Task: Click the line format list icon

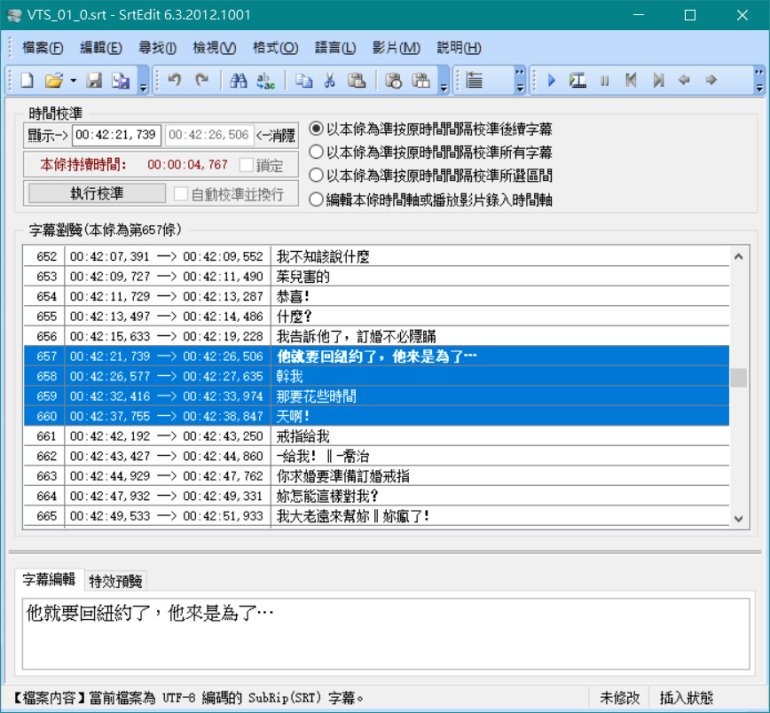Action: pyautogui.click(x=474, y=80)
